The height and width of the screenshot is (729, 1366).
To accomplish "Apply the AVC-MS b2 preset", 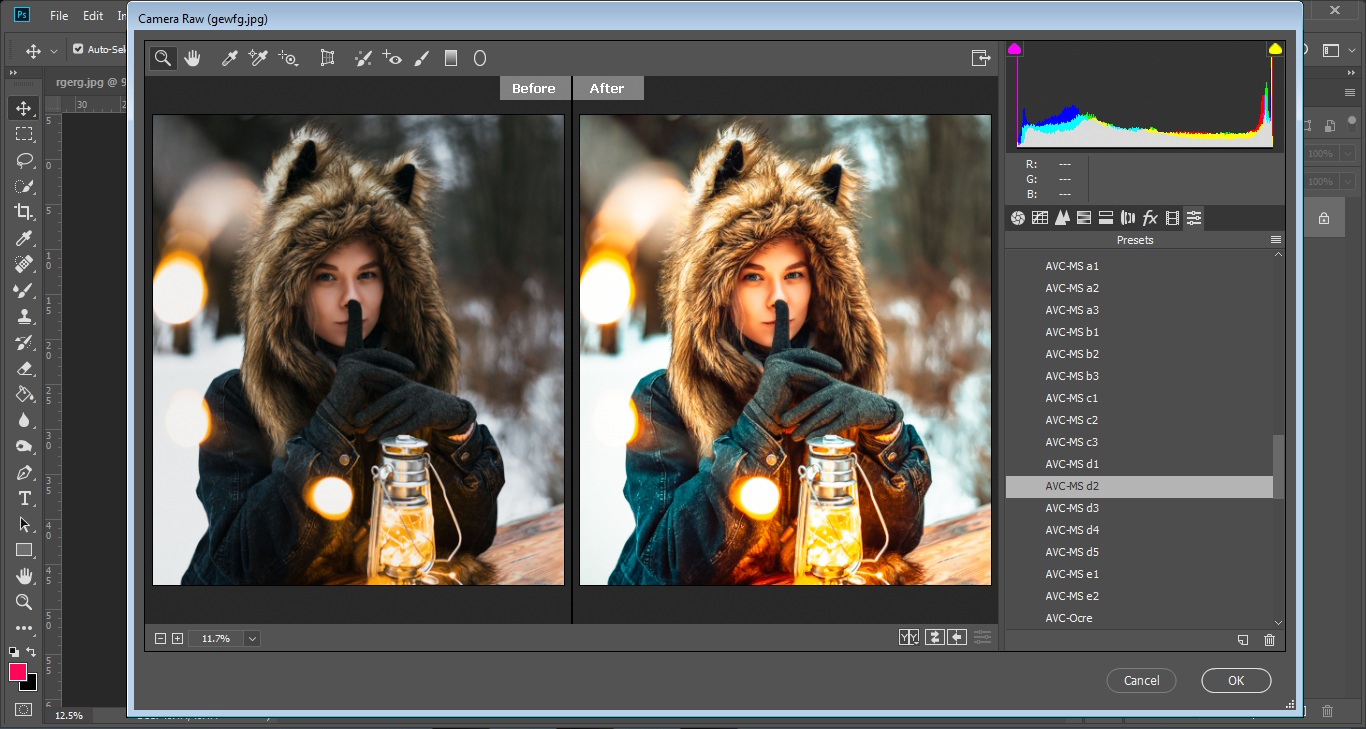I will click(1139, 354).
